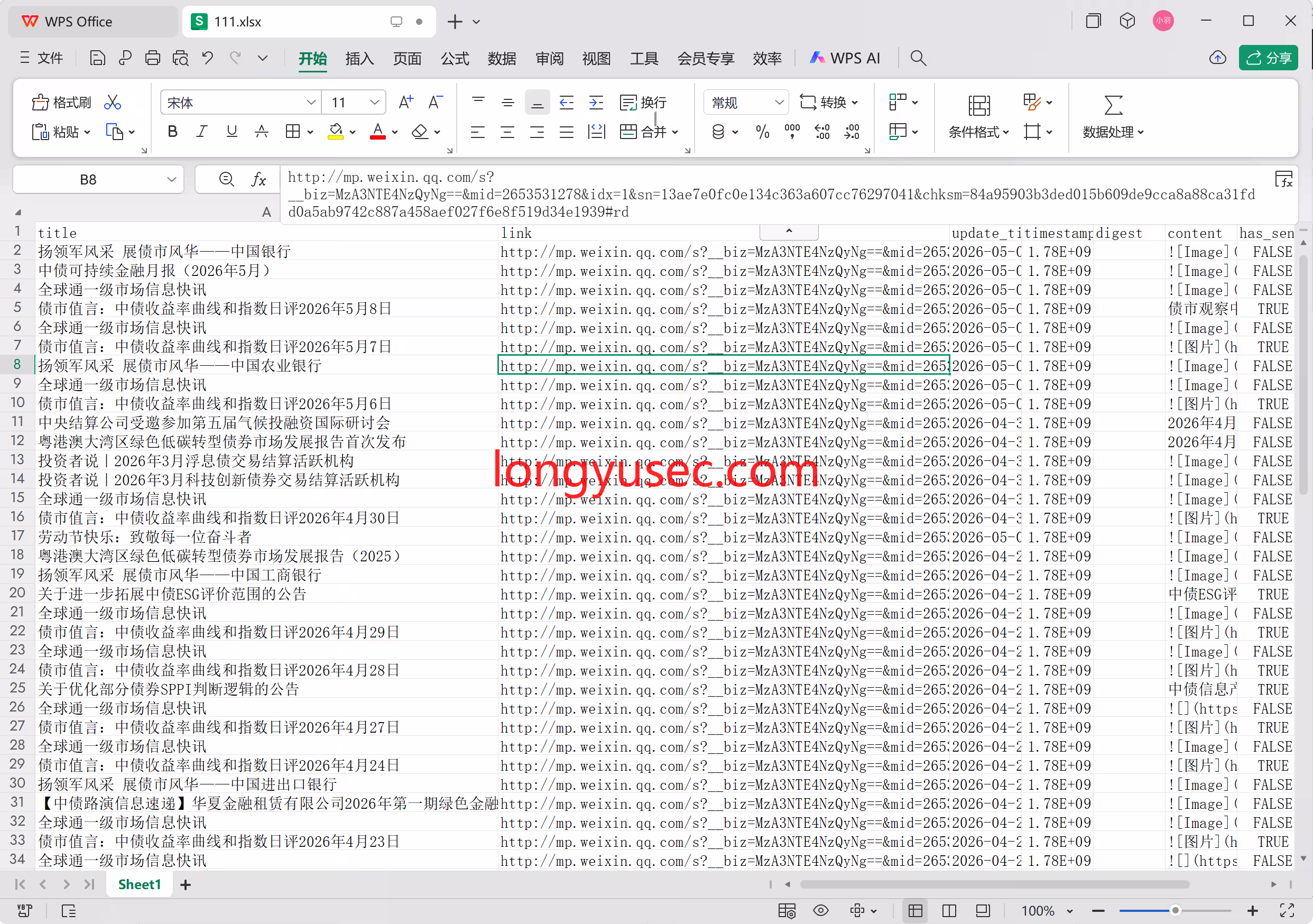This screenshot has height=924, width=1313.
Task: Increase decimal places
Action: point(822,132)
